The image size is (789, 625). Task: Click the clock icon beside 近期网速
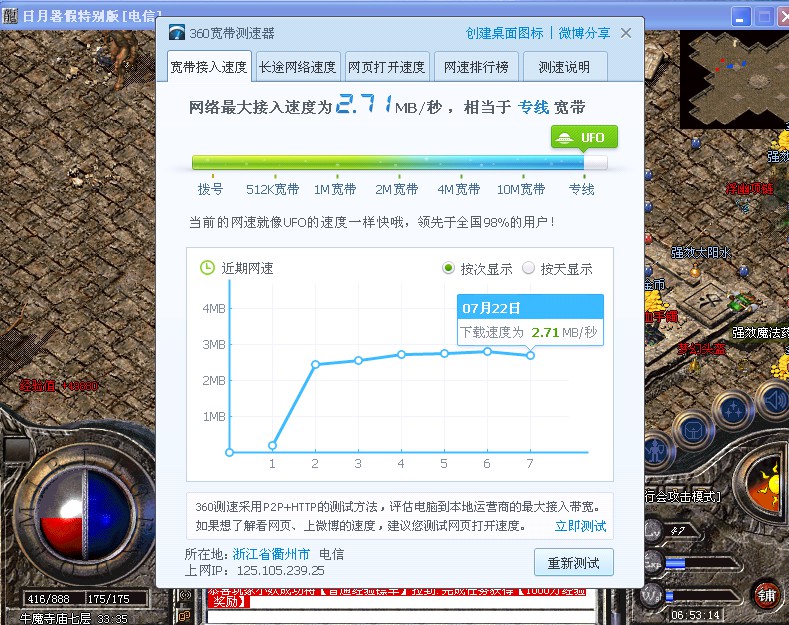[207, 268]
